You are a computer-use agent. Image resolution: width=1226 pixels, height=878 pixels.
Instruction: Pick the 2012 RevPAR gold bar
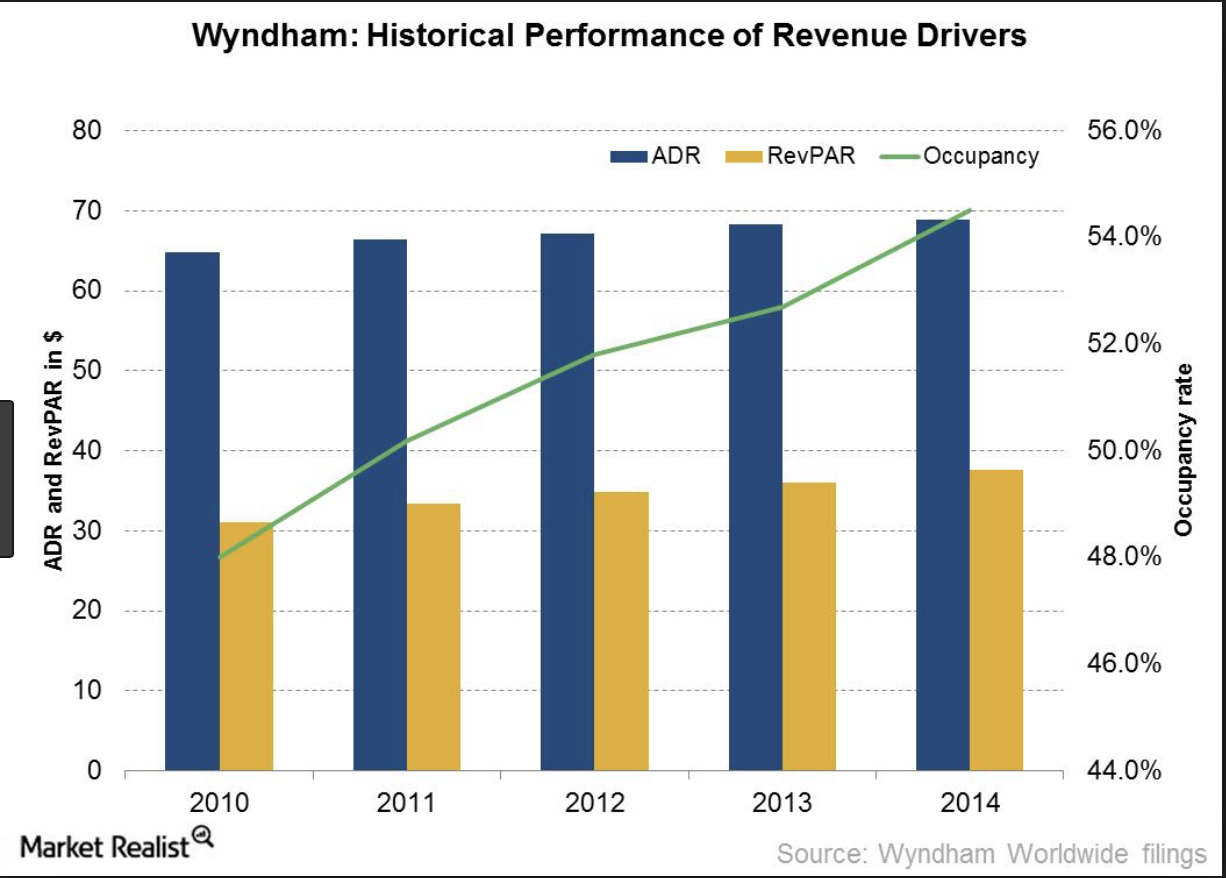[621, 630]
